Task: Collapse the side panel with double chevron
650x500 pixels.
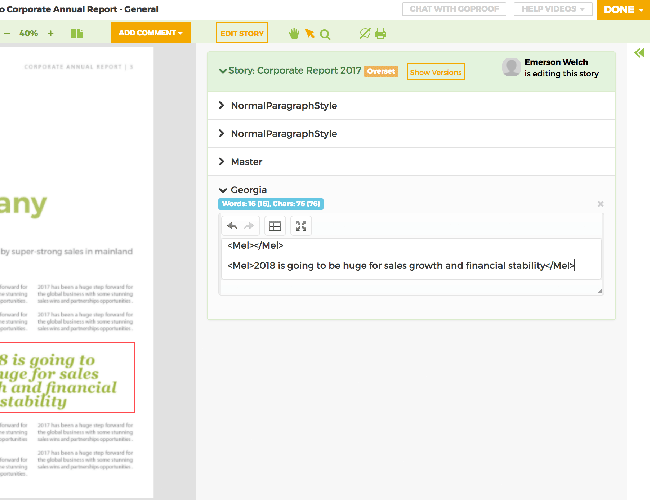Action: pyautogui.click(x=639, y=53)
